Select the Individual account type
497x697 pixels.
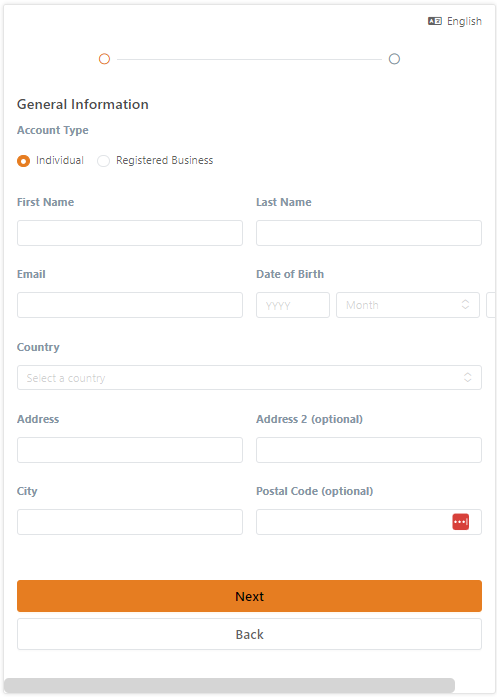click(24, 160)
